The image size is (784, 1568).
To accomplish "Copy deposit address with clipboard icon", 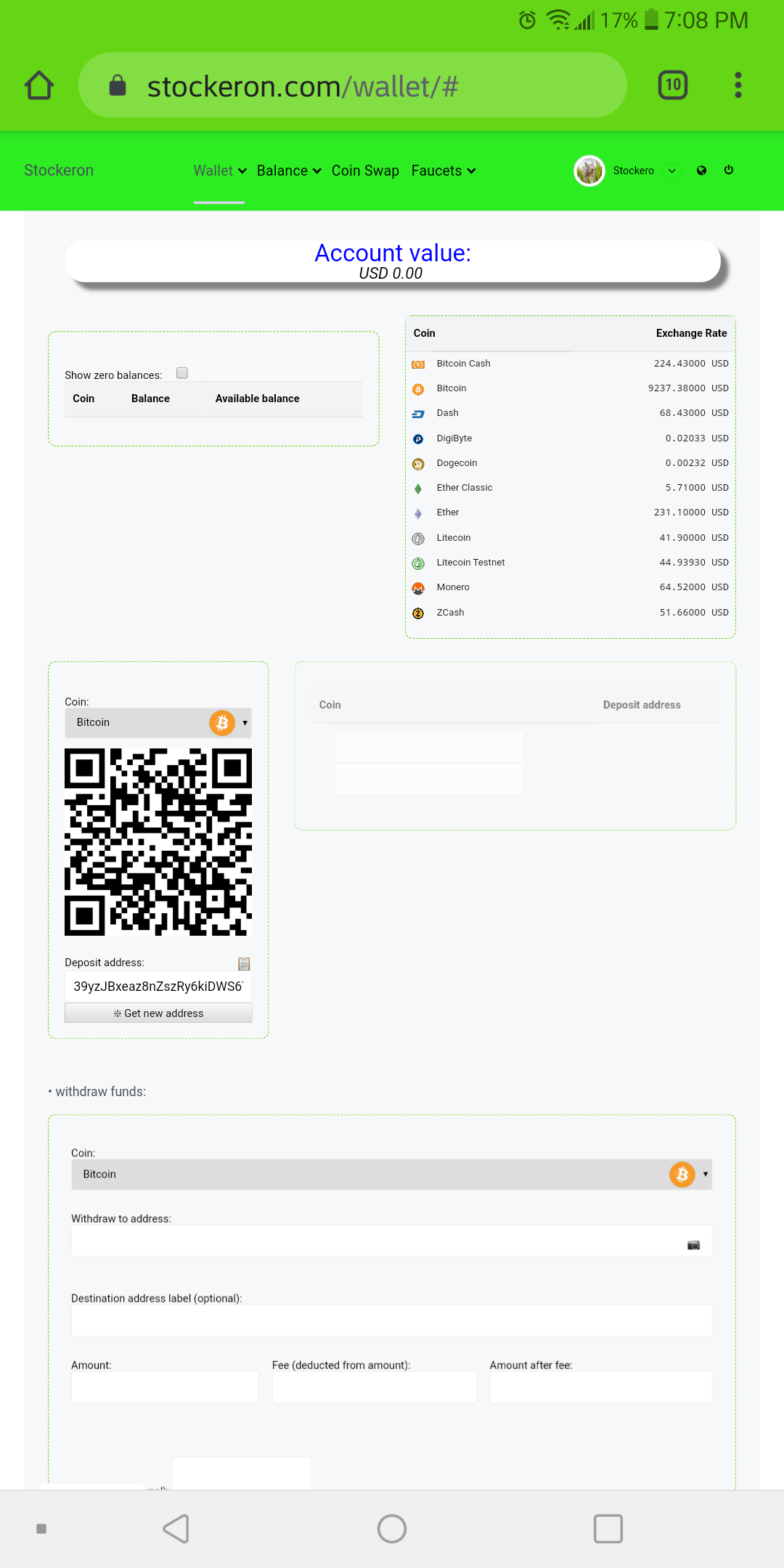I will click(244, 964).
